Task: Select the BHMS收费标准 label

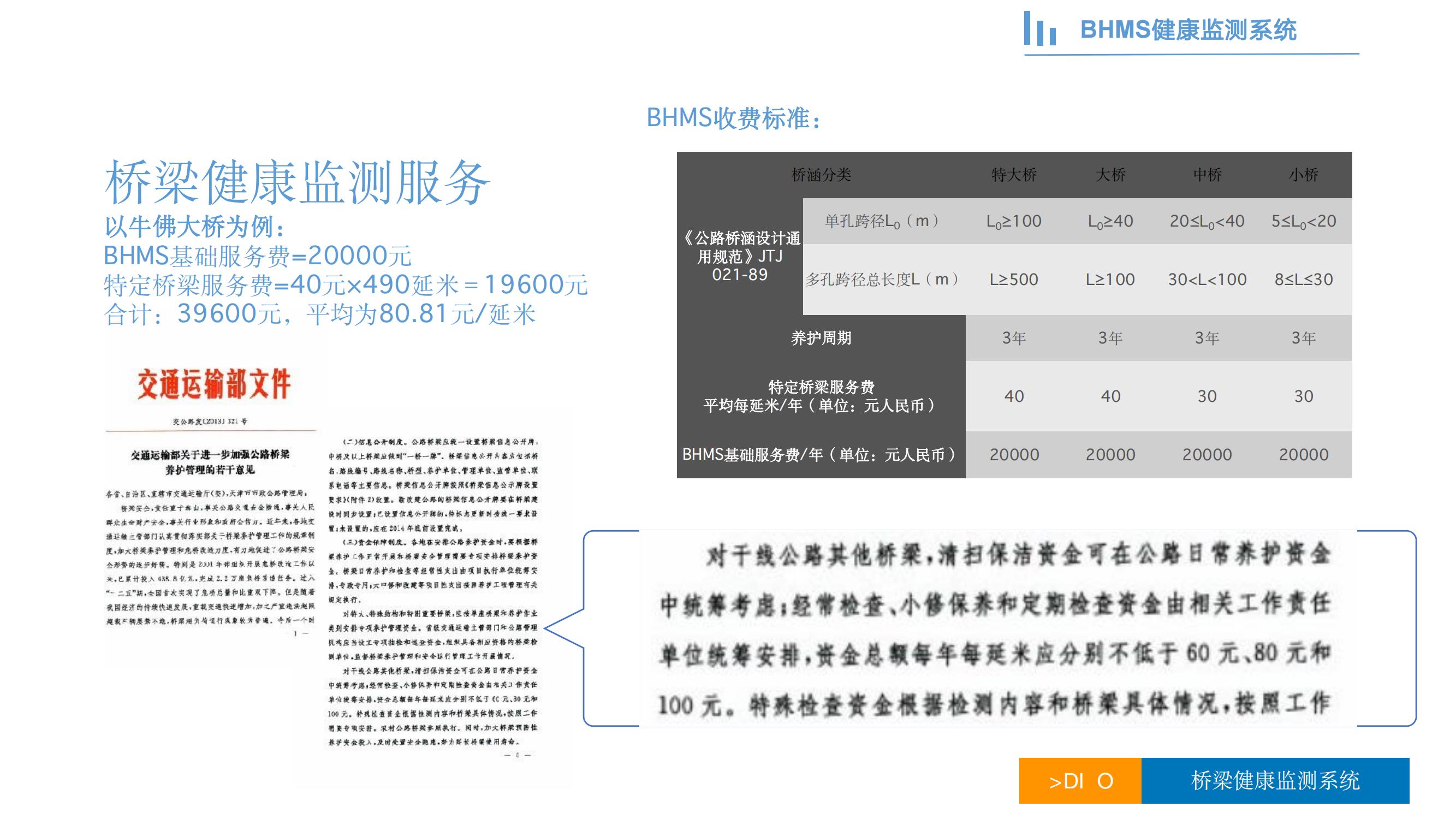Action: point(733,118)
